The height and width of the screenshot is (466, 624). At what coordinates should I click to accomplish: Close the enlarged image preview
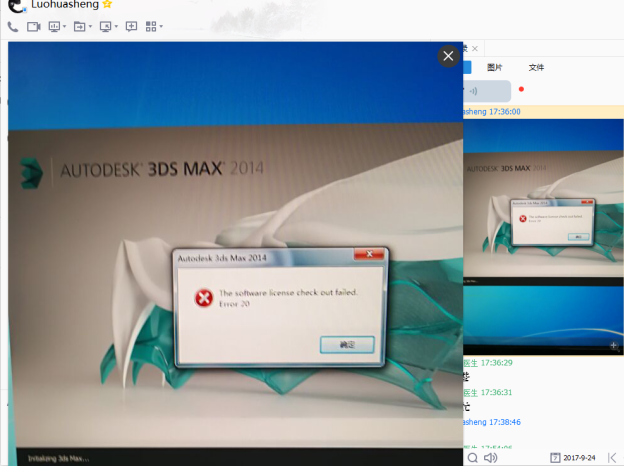(x=448, y=56)
